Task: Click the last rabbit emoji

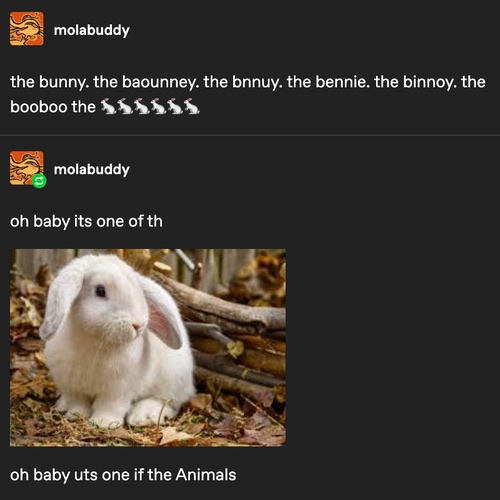Action: coord(192,106)
